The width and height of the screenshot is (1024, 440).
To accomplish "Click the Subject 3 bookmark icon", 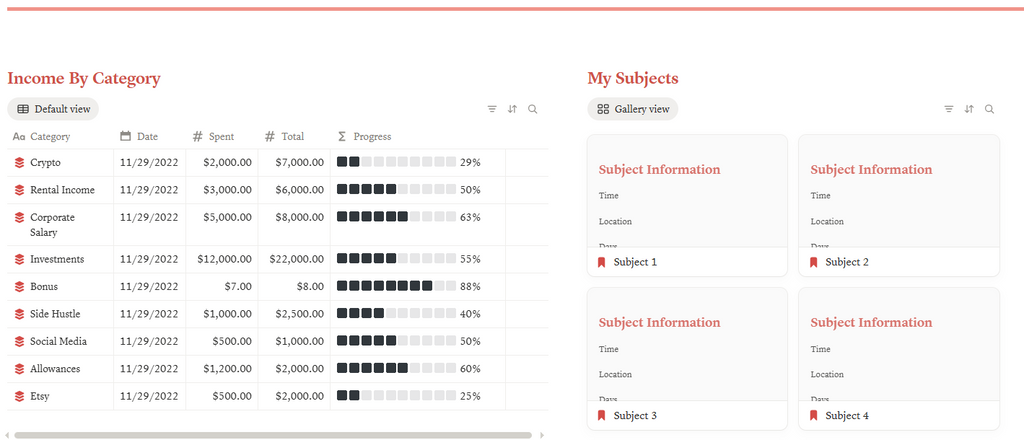I will click(601, 415).
